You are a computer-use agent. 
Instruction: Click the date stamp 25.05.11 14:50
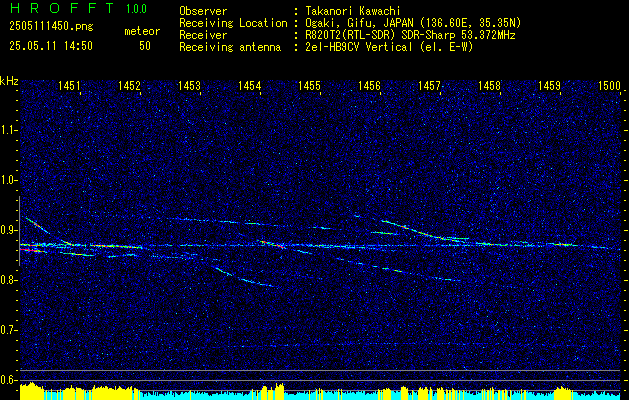(x=51, y=46)
